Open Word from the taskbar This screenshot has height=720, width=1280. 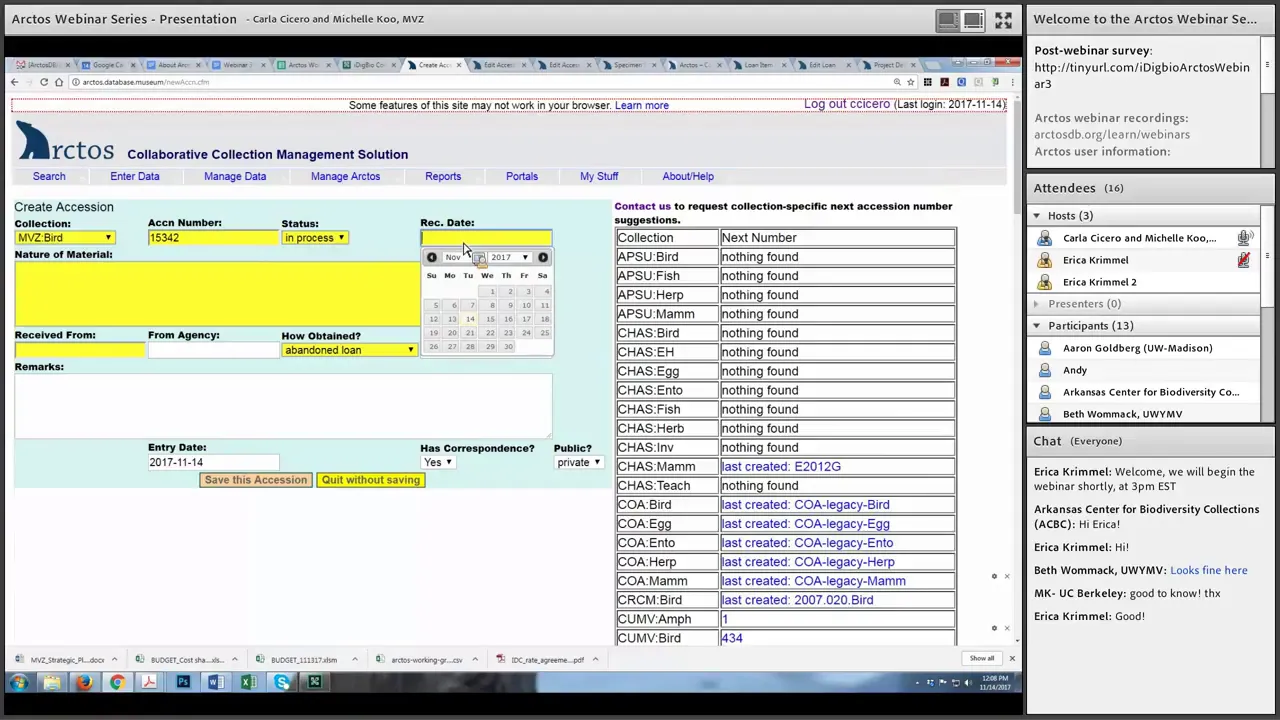click(216, 682)
